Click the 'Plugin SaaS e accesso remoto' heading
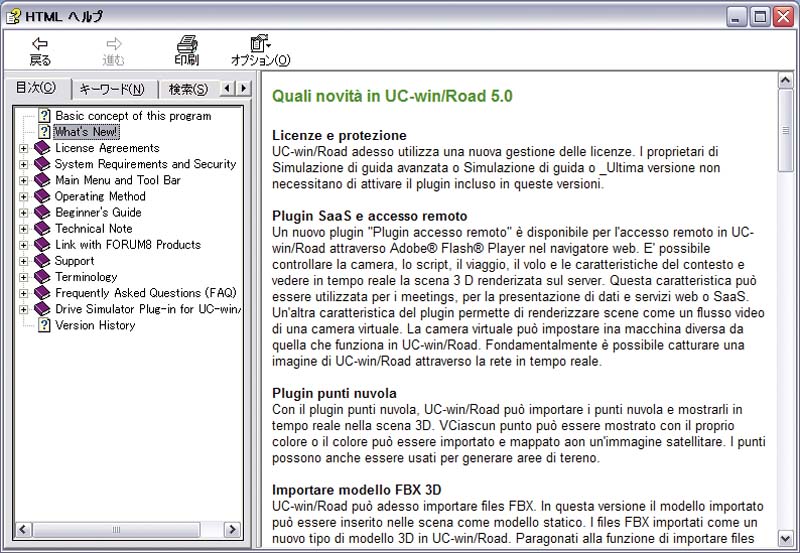The image size is (800, 553). (369, 216)
